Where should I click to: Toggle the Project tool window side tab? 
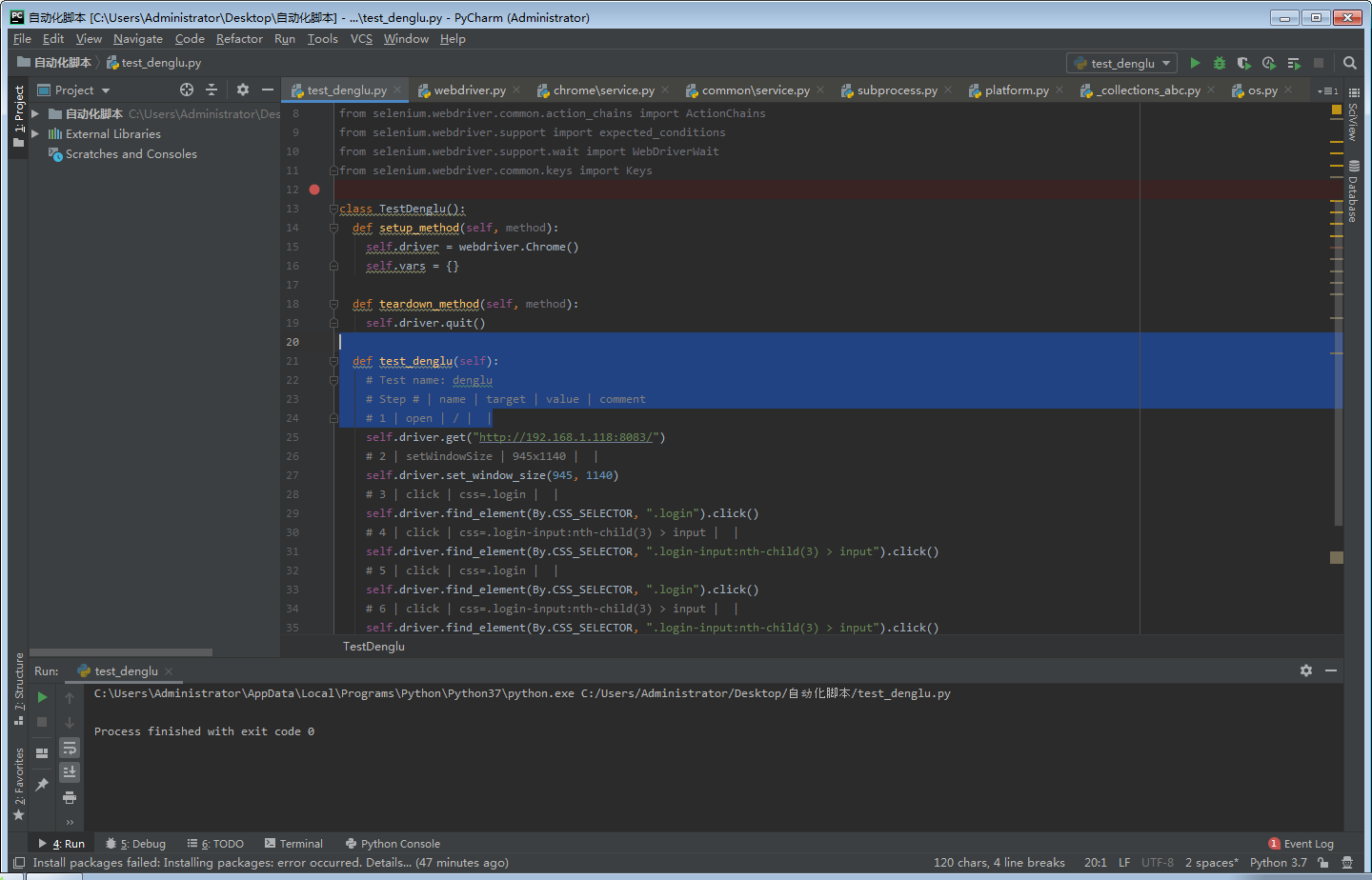pos(19,116)
